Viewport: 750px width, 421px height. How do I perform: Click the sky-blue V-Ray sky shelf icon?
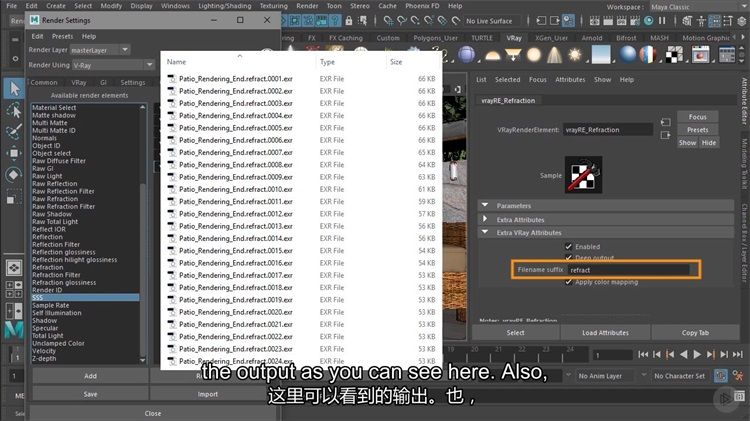pos(601,55)
